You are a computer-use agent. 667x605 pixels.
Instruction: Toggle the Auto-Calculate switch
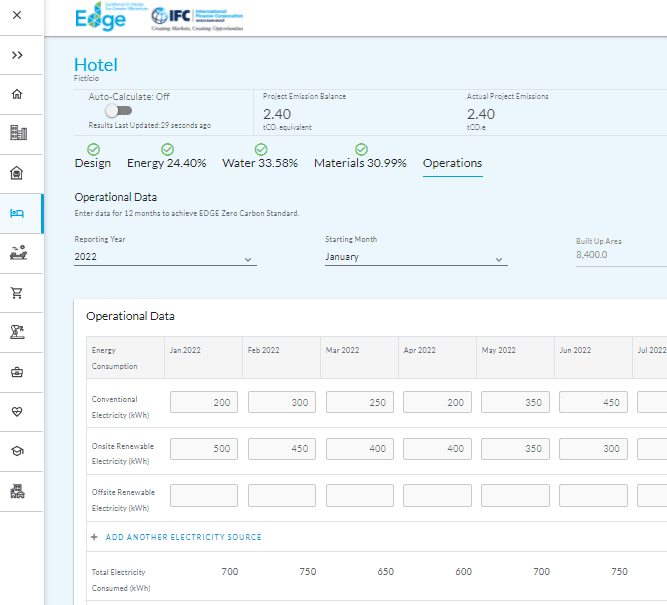point(118,111)
